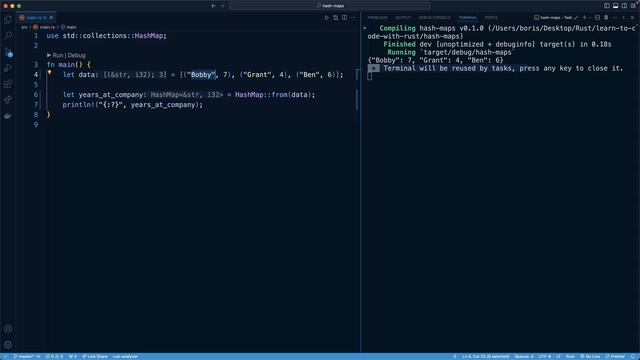This screenshot has height=360, width=640.
Task: Click Debug code lens above main
Action: 76,55
